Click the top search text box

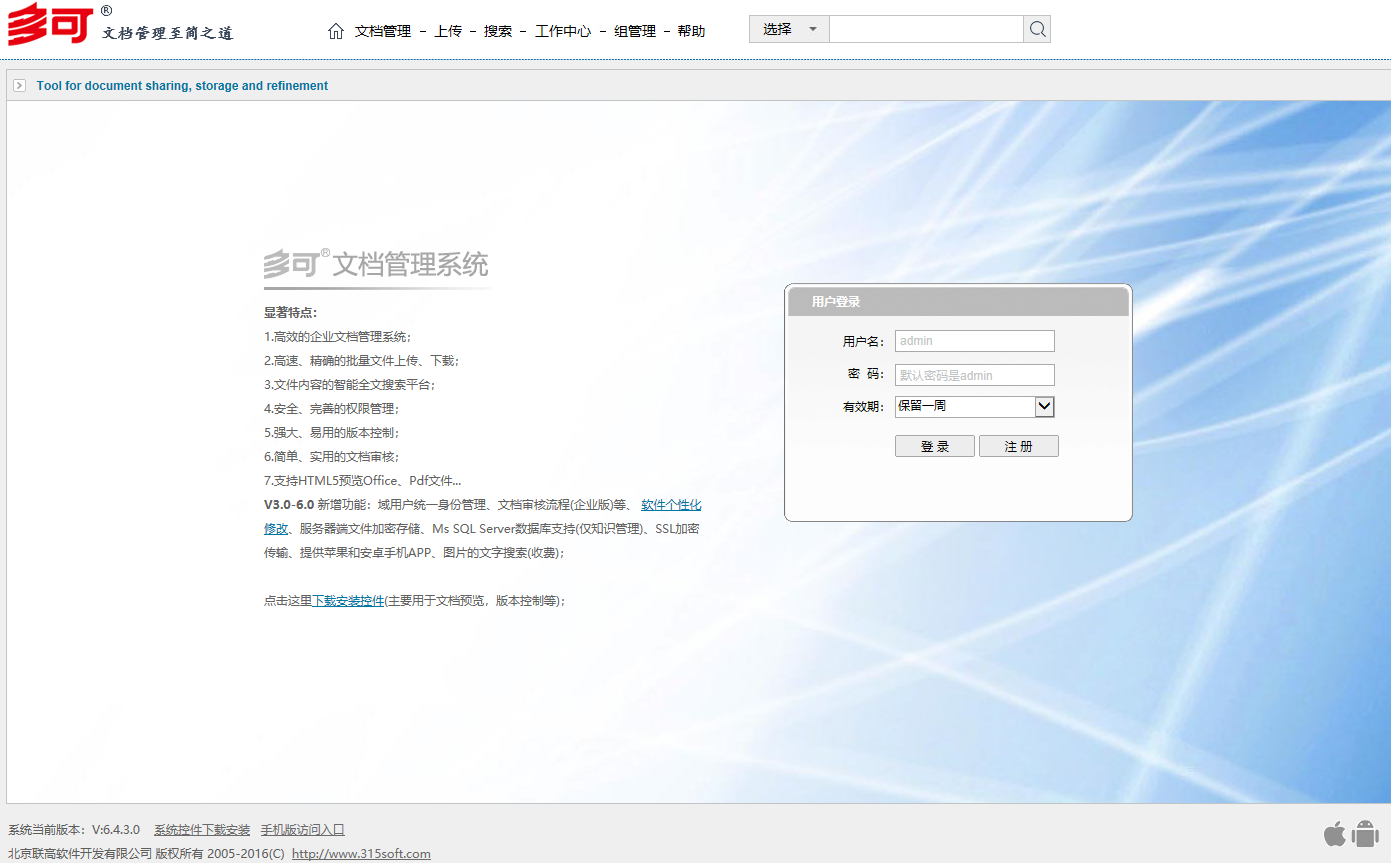[926, 29]
